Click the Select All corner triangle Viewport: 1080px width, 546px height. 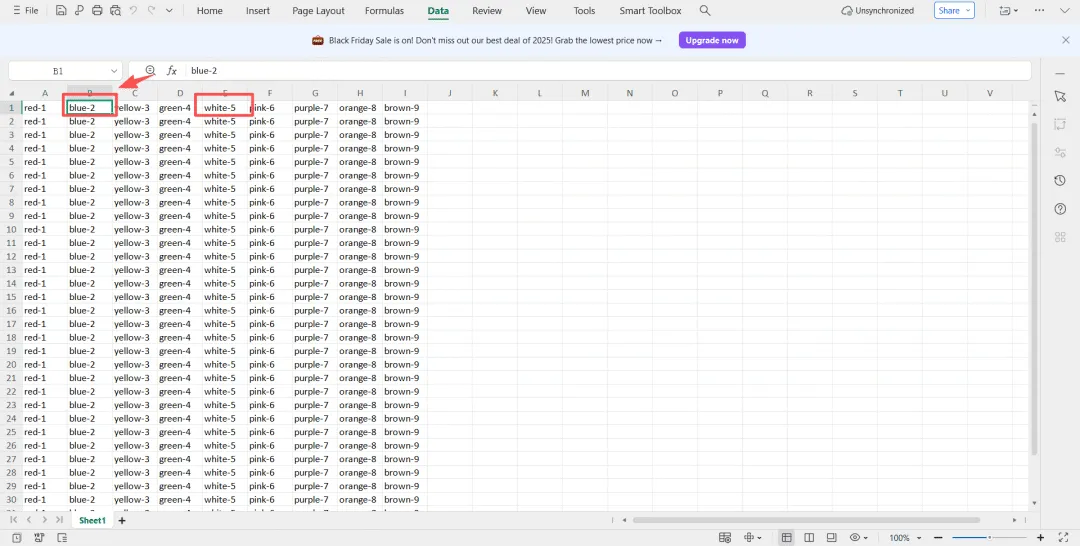point(12,94)
